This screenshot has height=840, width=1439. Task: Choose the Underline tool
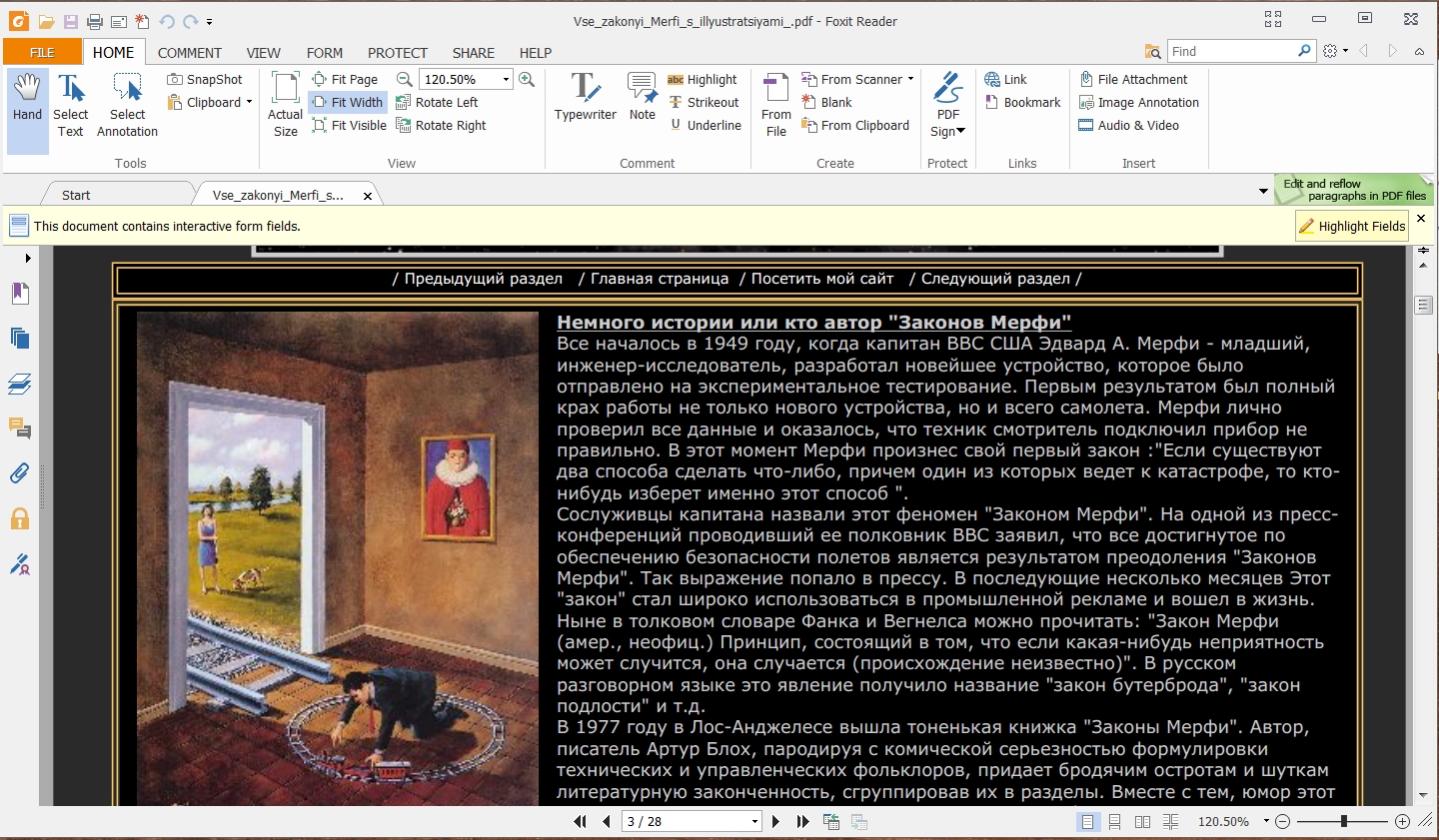(705, 125)
